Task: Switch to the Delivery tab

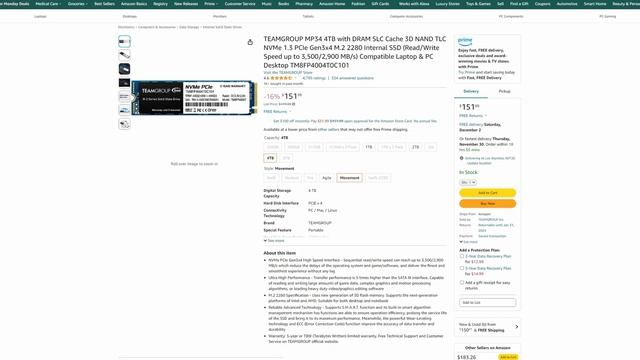Action: point(471,91)
